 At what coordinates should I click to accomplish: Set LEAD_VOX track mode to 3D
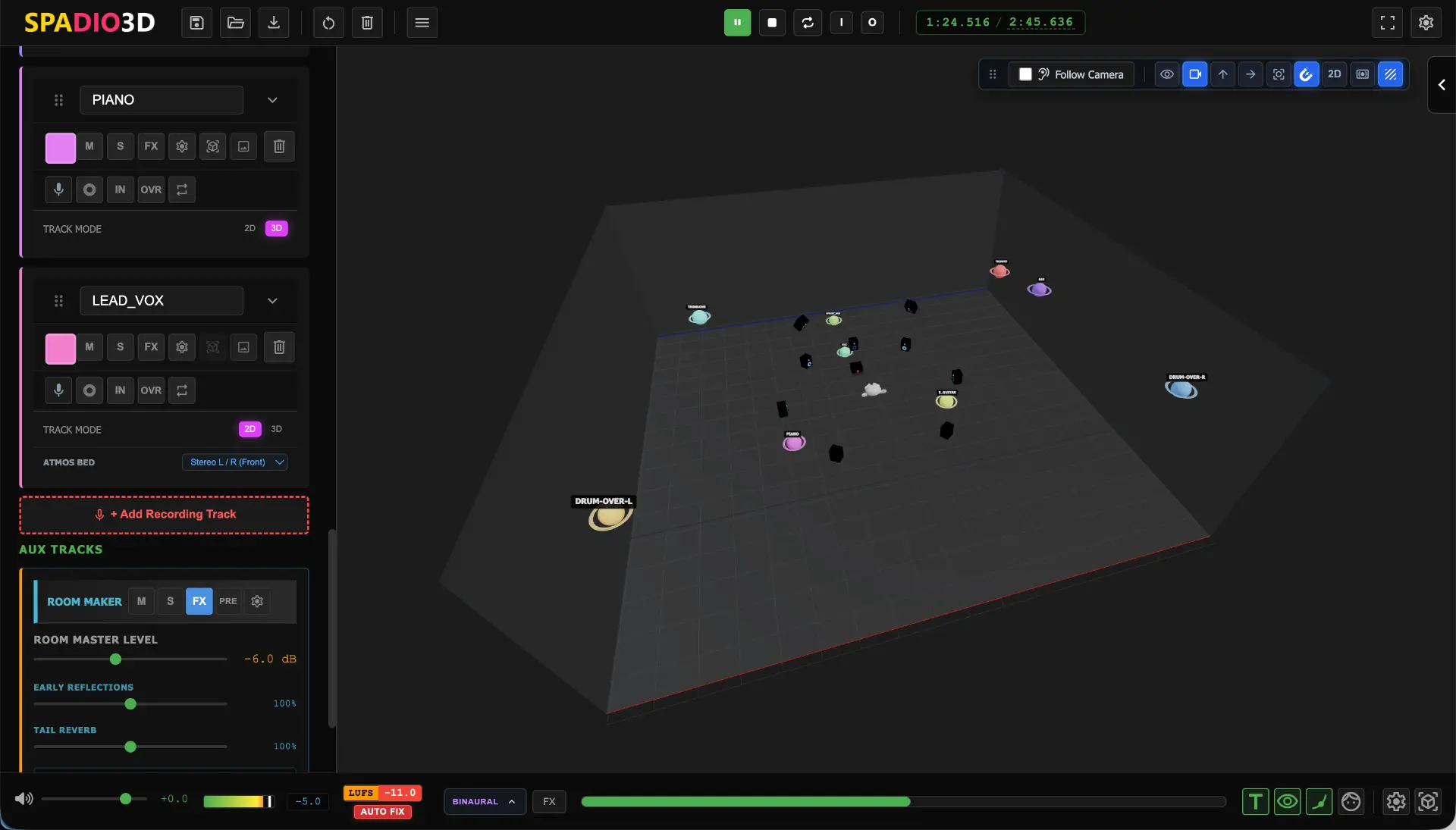[x=277, y=429]
